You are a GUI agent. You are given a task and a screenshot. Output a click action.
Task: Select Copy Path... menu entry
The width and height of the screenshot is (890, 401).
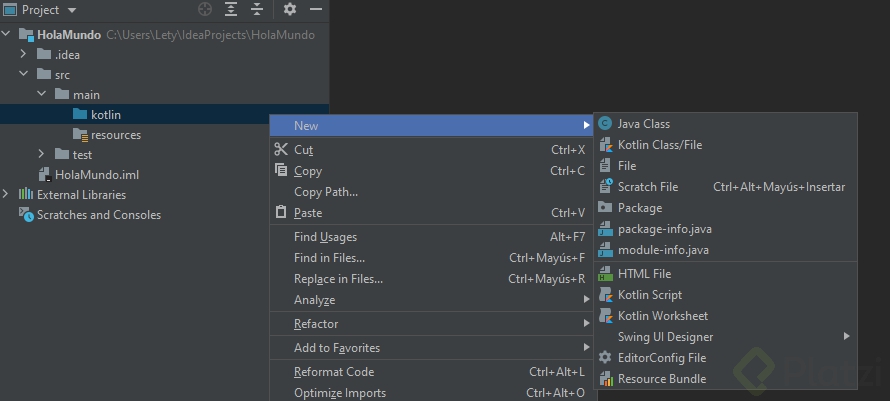tap(431, 192)
